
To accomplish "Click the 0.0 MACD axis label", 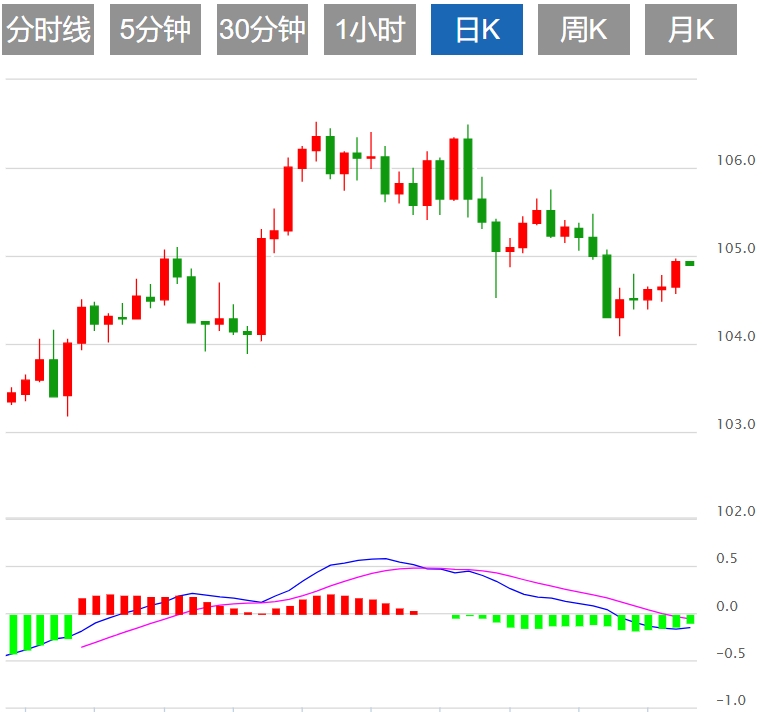I will pos(727,606).
